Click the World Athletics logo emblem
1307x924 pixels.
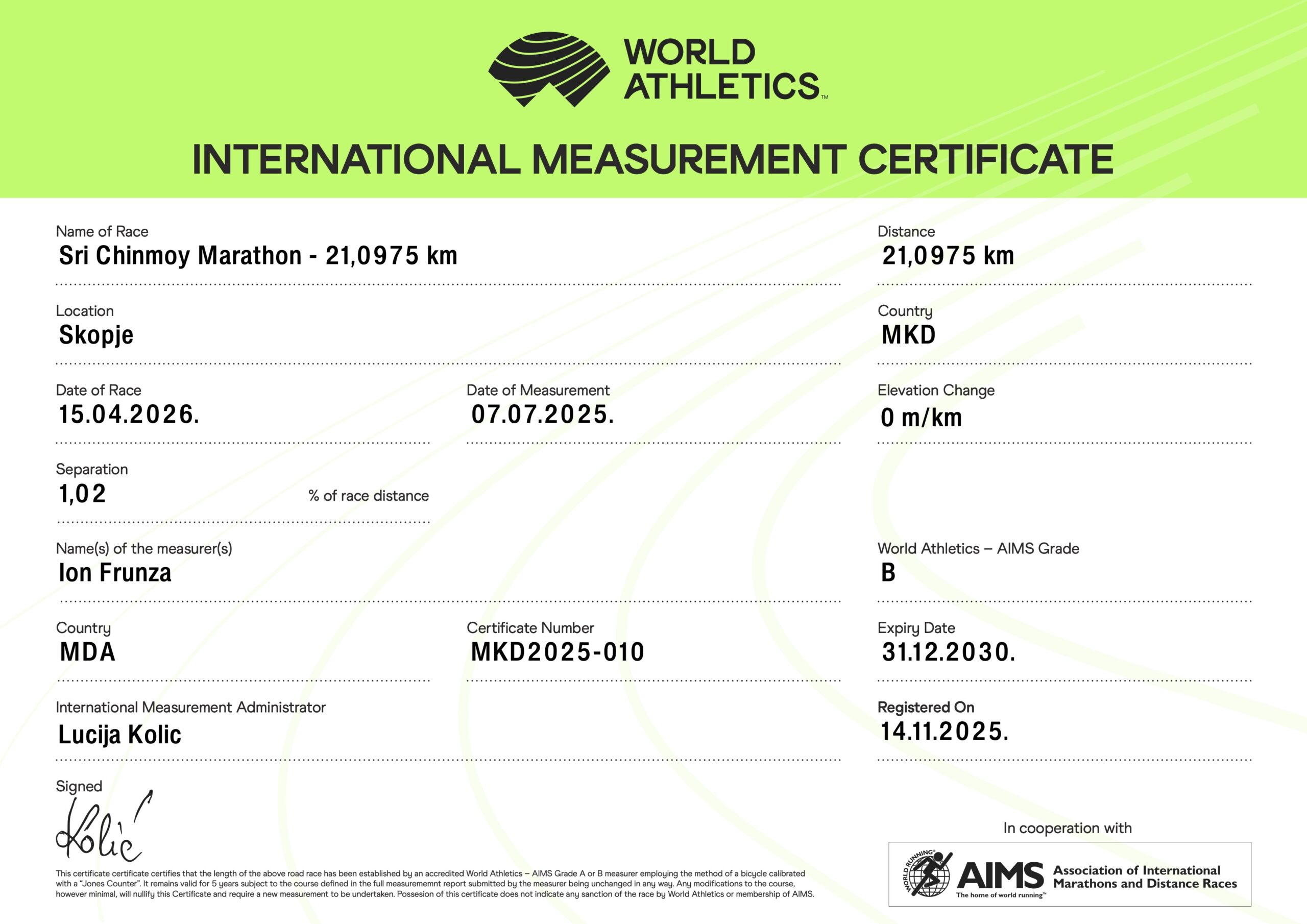[x=549, y=69]
